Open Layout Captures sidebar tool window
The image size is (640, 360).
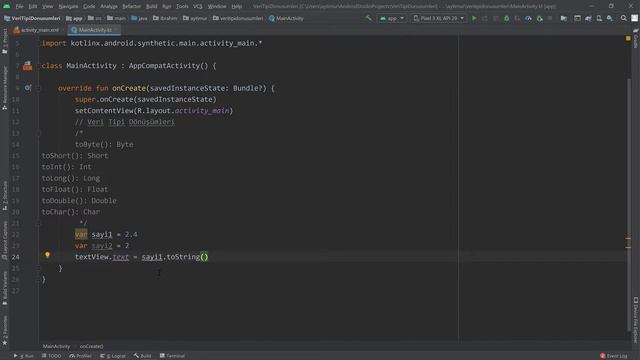coord(5,241)
